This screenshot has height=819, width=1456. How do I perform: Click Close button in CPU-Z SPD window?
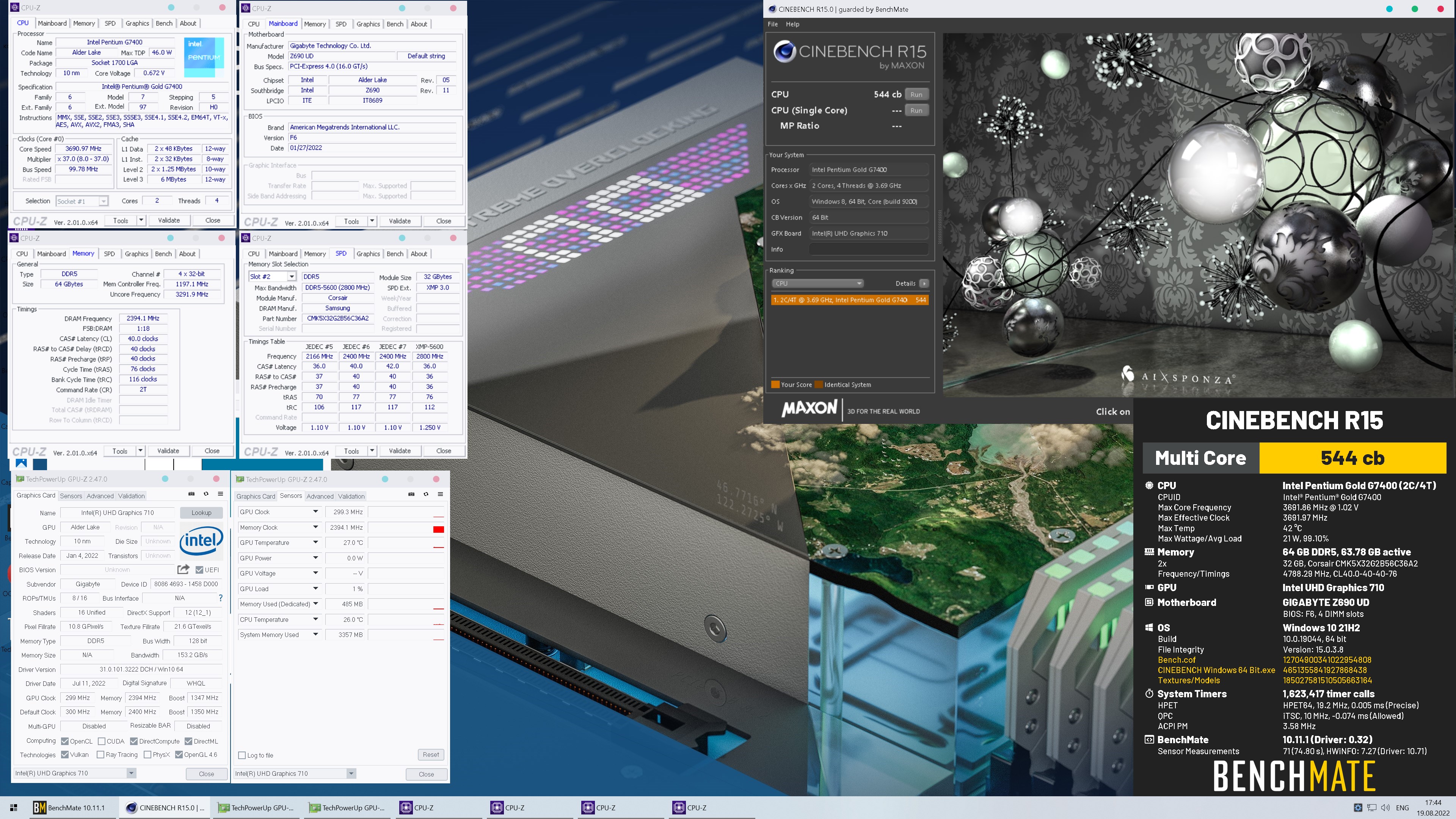pos(444,451)
